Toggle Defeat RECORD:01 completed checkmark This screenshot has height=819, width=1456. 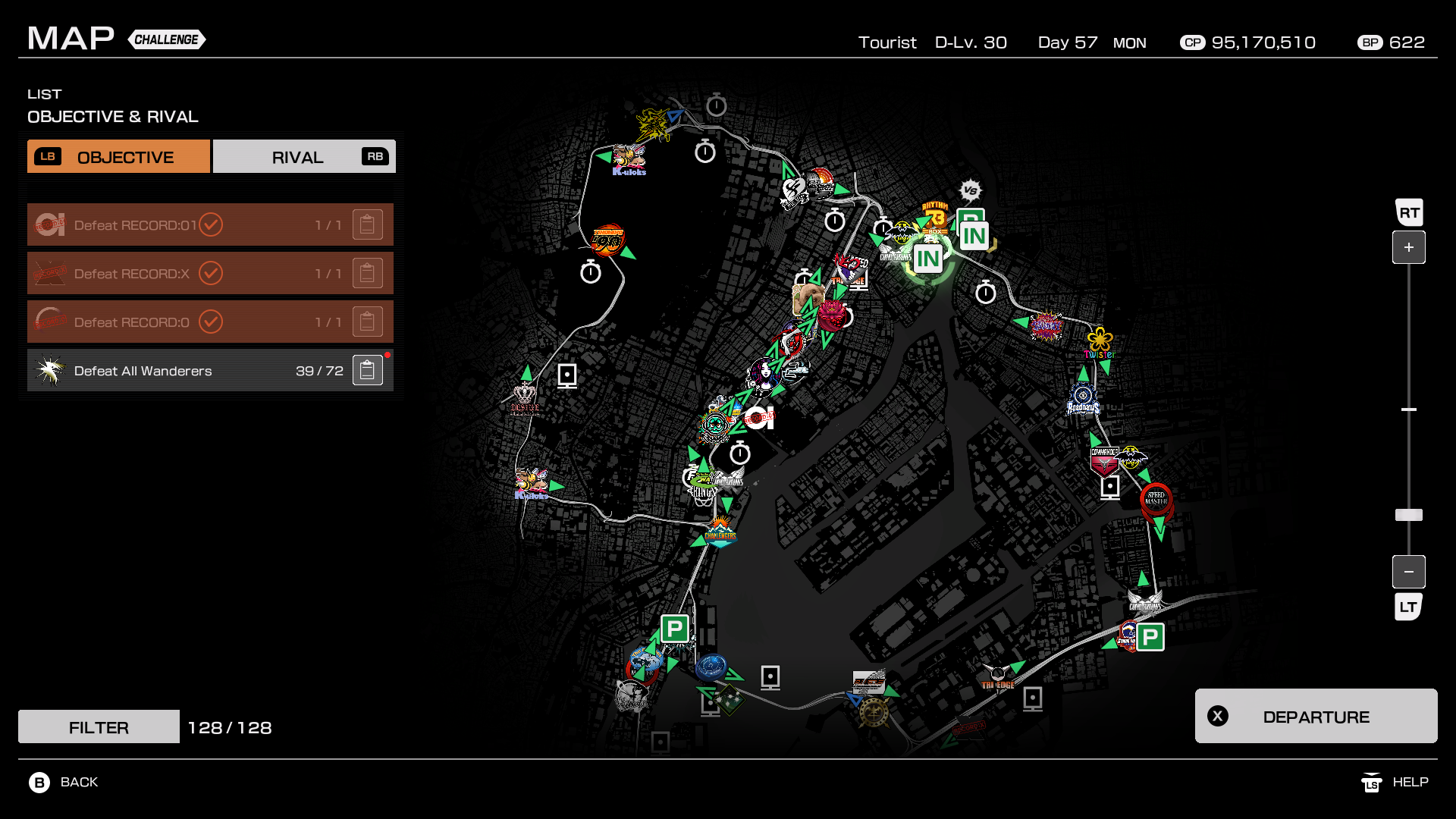pos(211,224)
